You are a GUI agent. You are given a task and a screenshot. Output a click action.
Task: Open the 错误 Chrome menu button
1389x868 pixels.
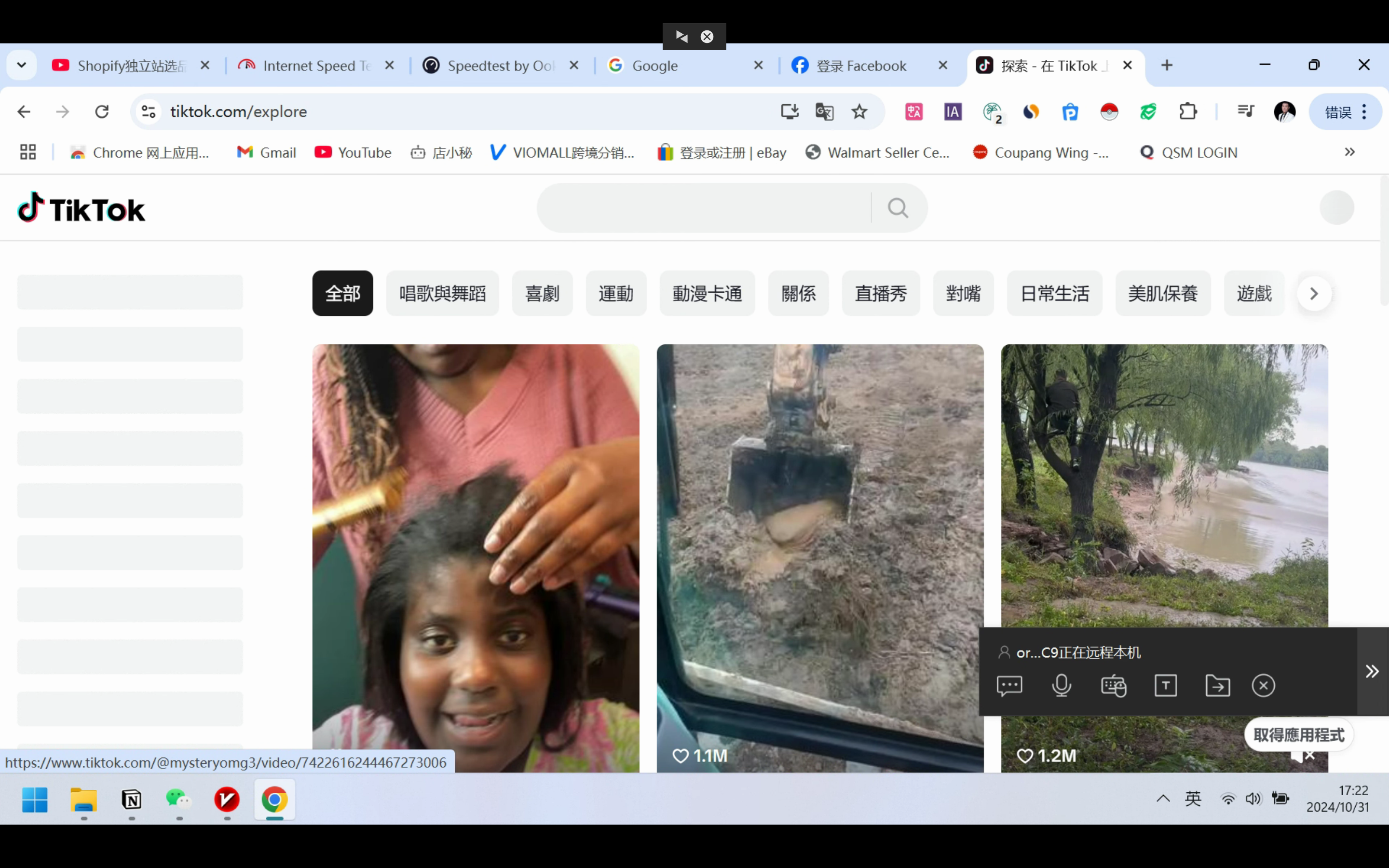click(x=1345, y=111)
